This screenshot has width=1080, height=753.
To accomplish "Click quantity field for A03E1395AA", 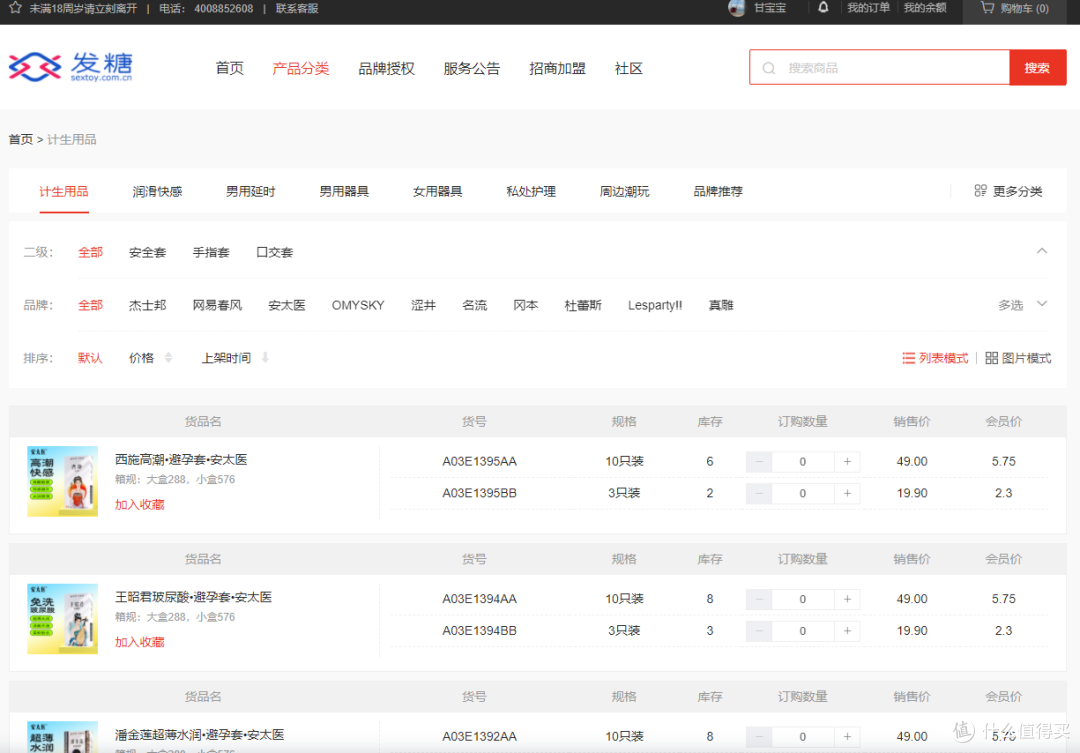I will point(803,462).
